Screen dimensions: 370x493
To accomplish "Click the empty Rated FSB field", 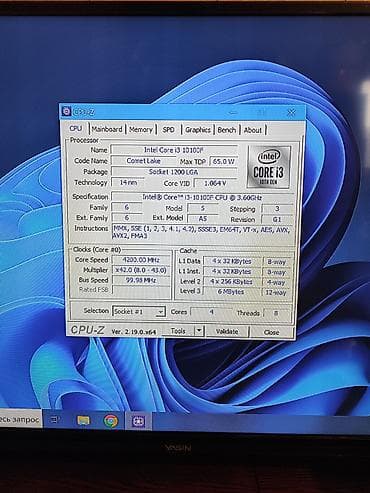I will click(141, 290).
